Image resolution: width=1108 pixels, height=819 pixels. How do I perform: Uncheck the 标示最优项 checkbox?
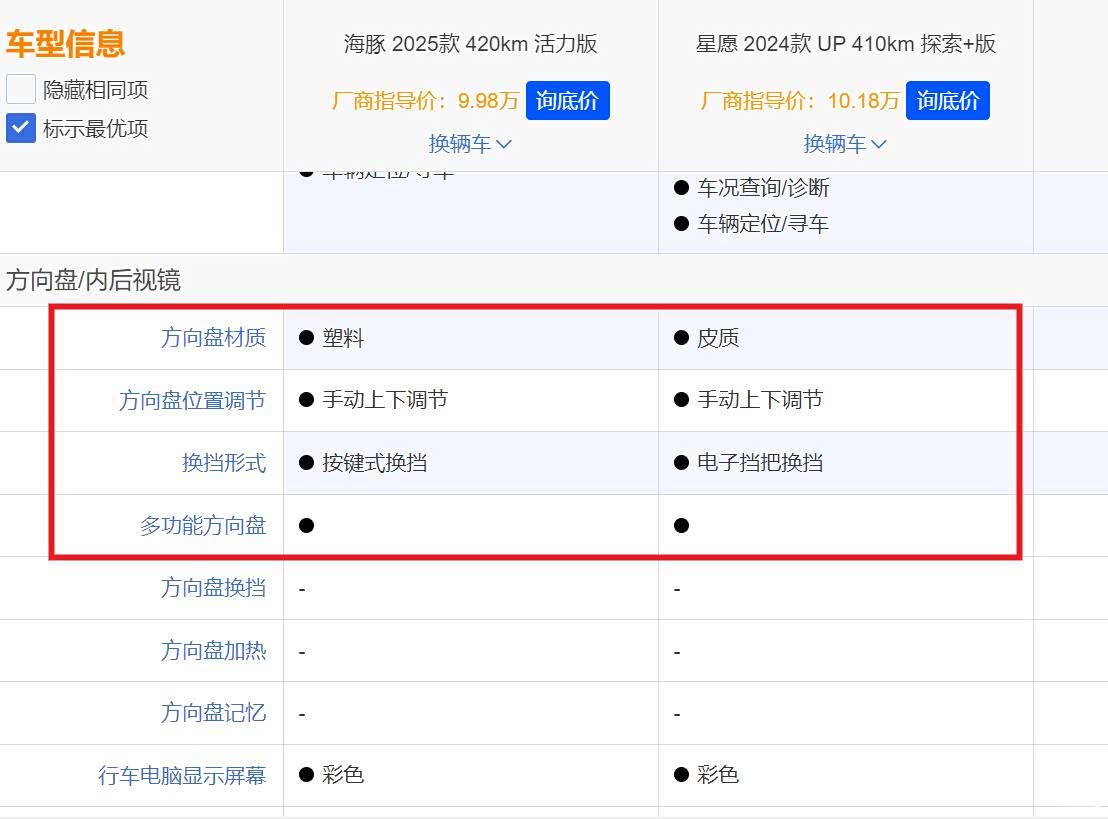click(x=21, y=128)
